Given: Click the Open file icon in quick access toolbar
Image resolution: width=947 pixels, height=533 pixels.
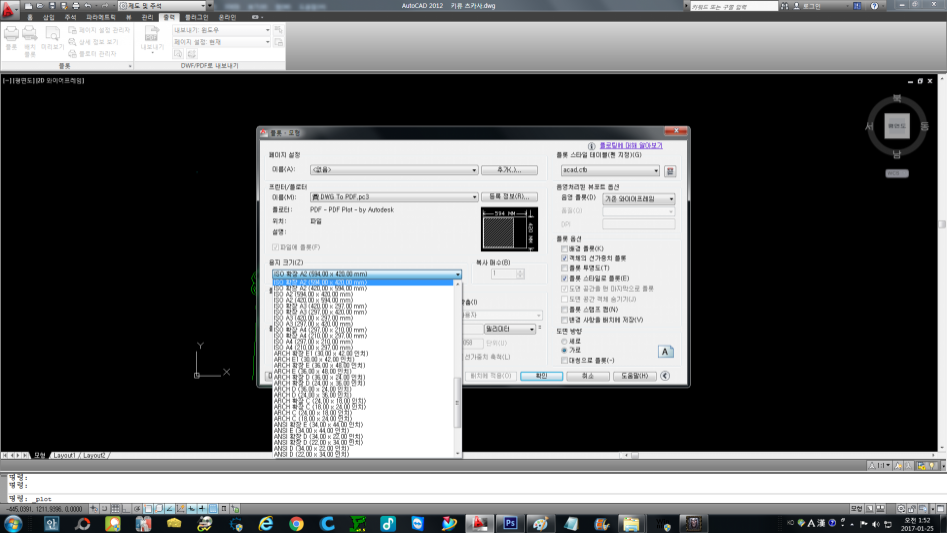Looking at the screenshot, I should click(x=40, y=5).
